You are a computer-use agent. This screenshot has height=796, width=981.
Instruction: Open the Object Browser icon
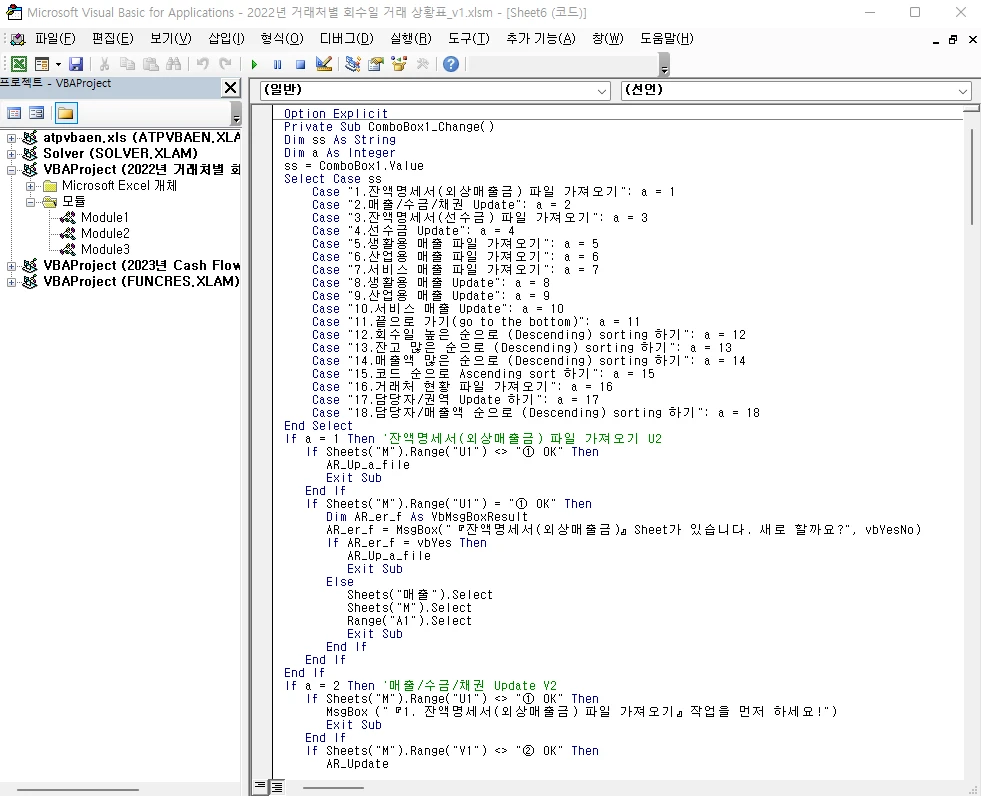click(400, 64)
